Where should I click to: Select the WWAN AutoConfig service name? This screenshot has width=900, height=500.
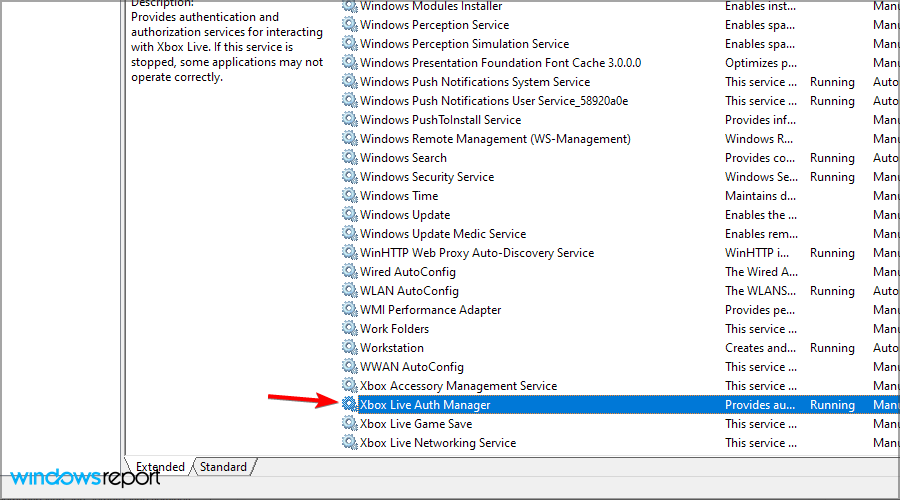pyautogui.click(x=412, y=366)
